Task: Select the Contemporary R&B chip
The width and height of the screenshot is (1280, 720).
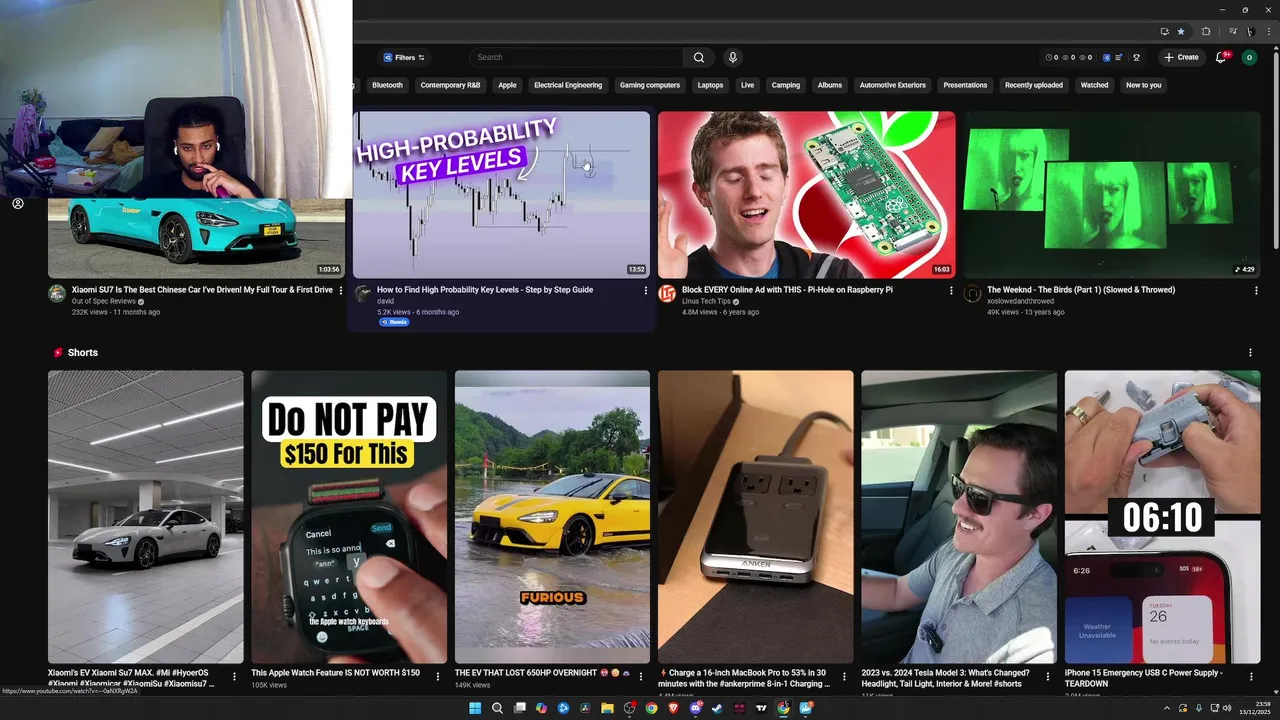Action: pyautogui.click(x=450, y=85)
